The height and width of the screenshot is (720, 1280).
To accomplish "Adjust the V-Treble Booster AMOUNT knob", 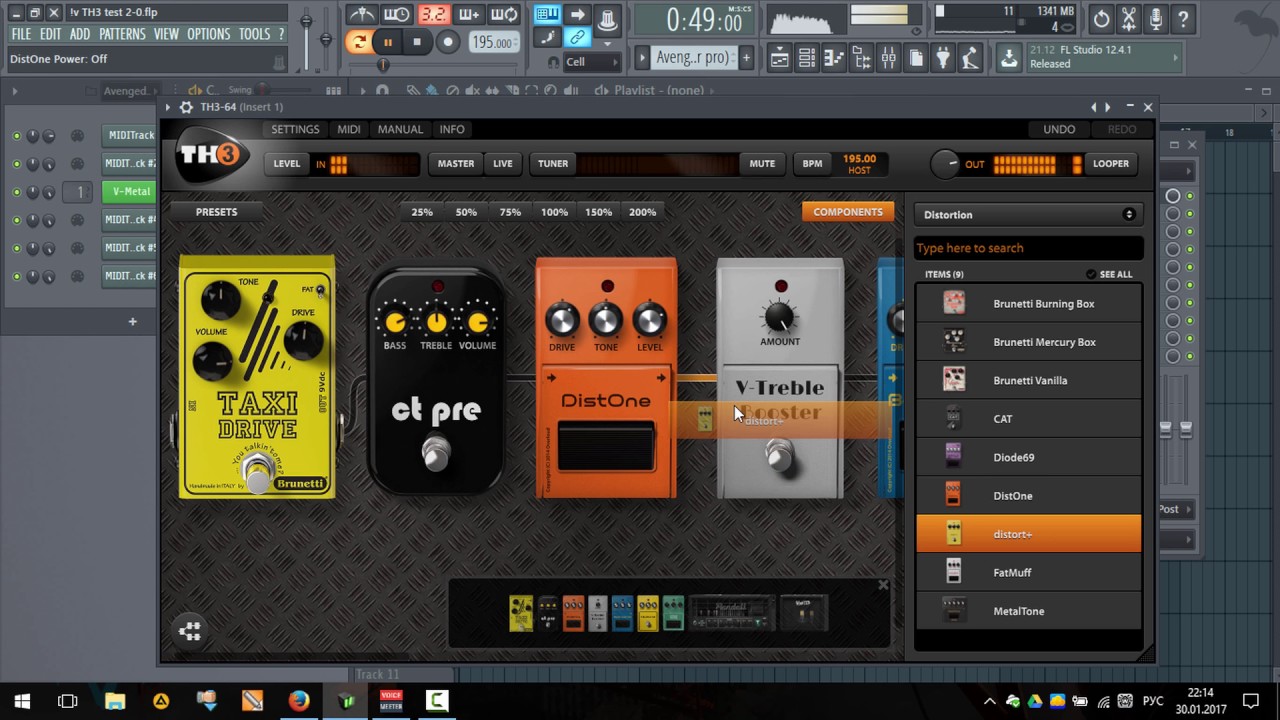I will tap(779, 316).
